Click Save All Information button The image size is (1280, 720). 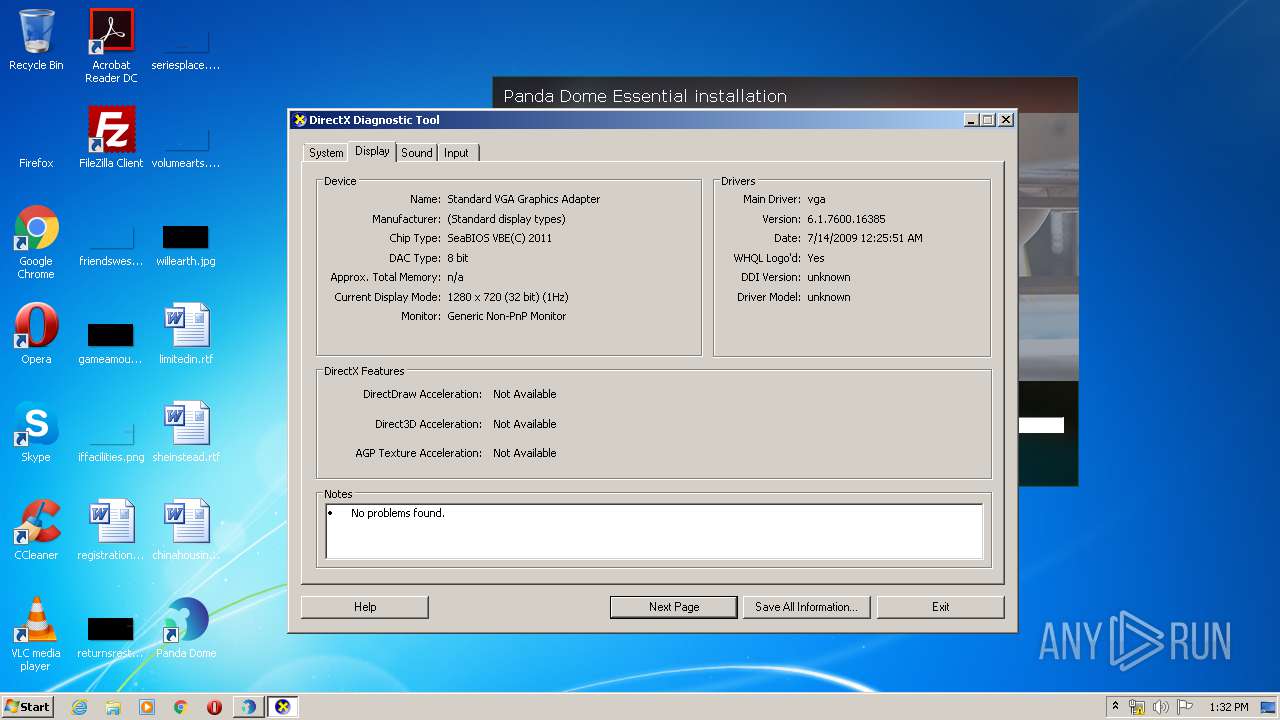tap(806, 607)
